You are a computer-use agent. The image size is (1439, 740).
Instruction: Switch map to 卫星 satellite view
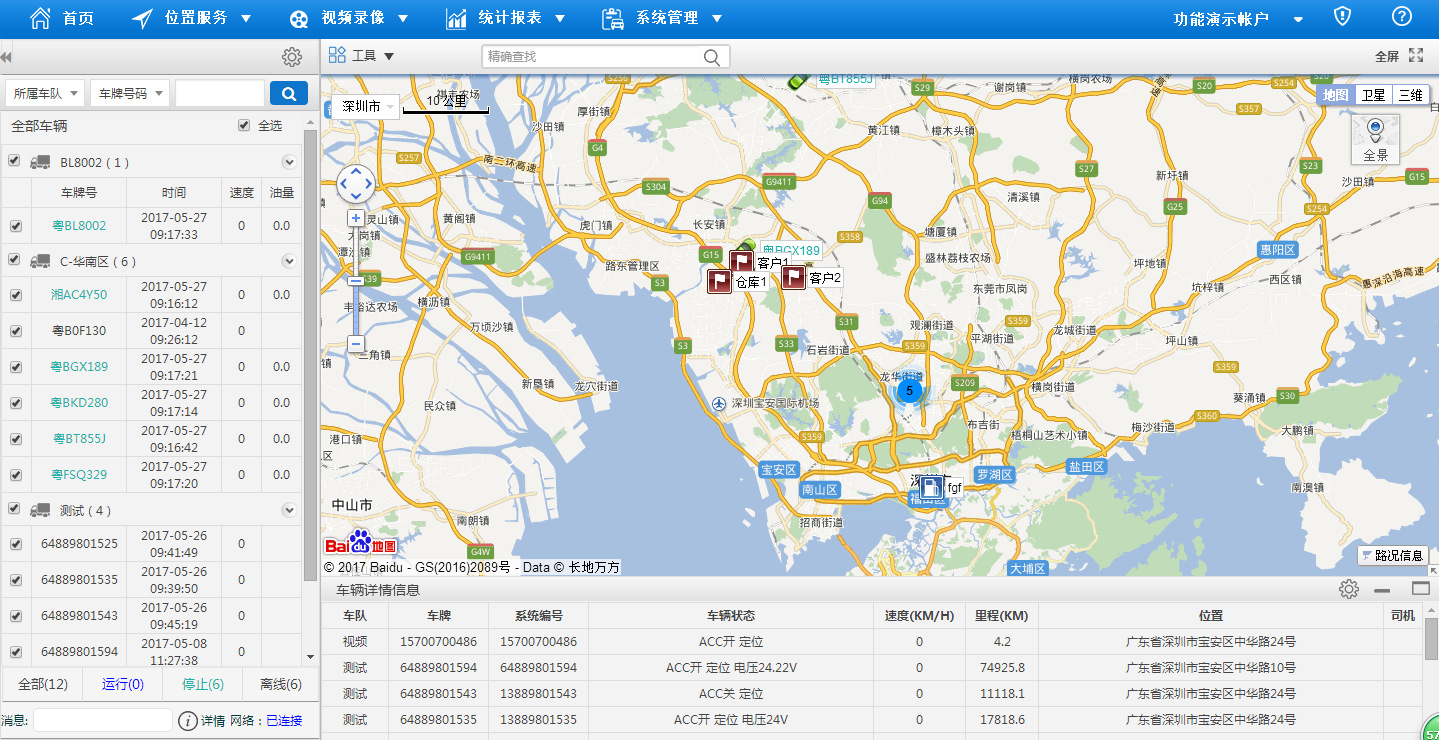[x=1373, y=95]
